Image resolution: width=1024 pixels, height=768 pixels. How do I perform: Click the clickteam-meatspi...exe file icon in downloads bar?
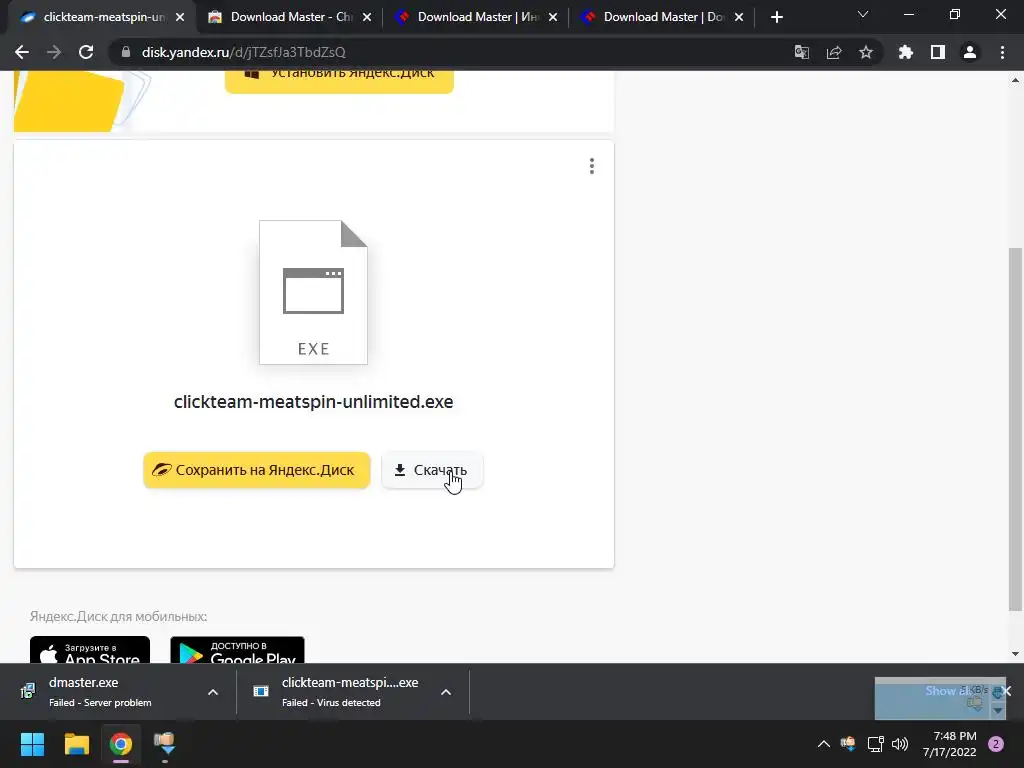click(261, 691)
